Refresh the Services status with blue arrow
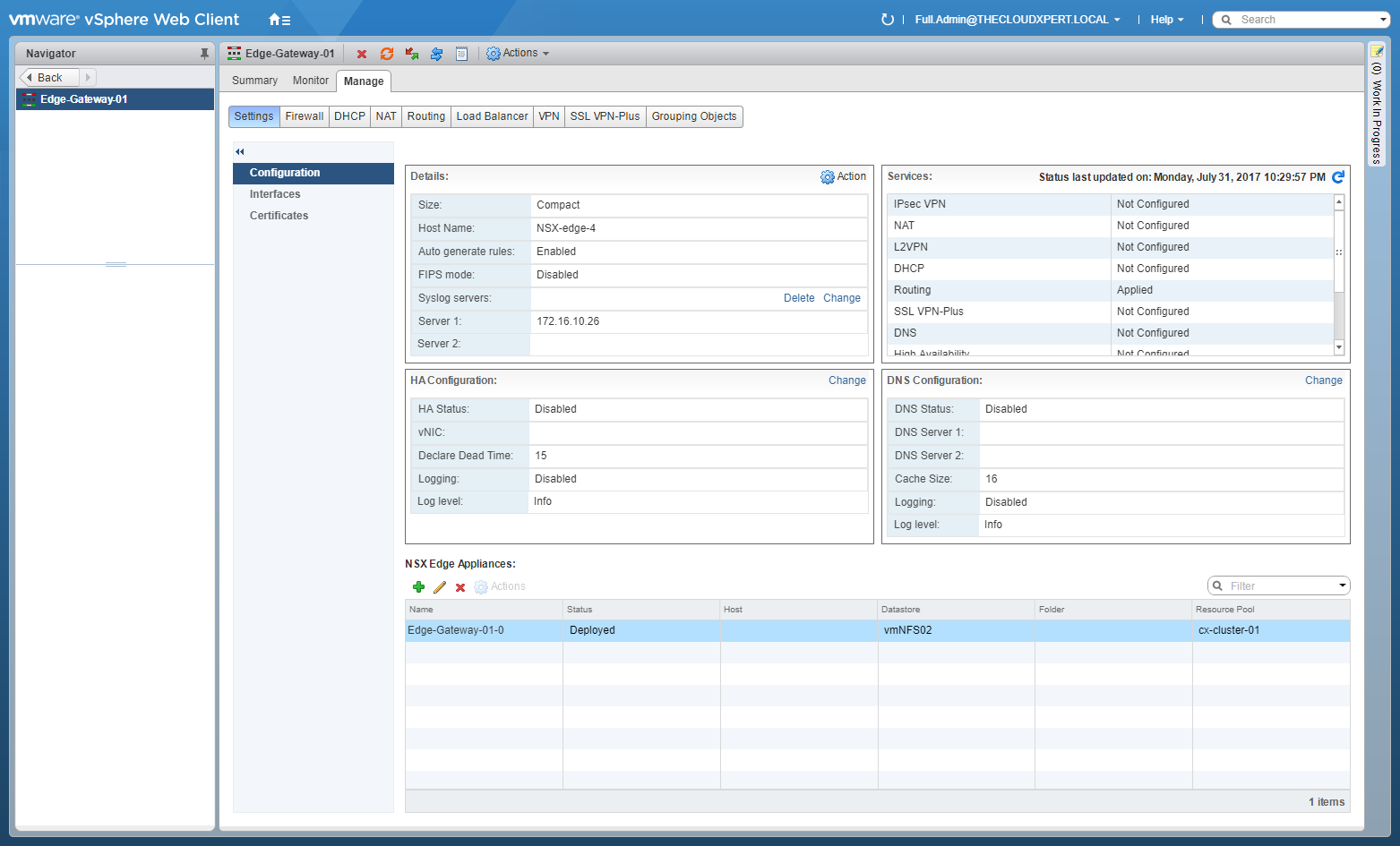This screenshot has width=1400, height=846. click(x=1338, y=177)
